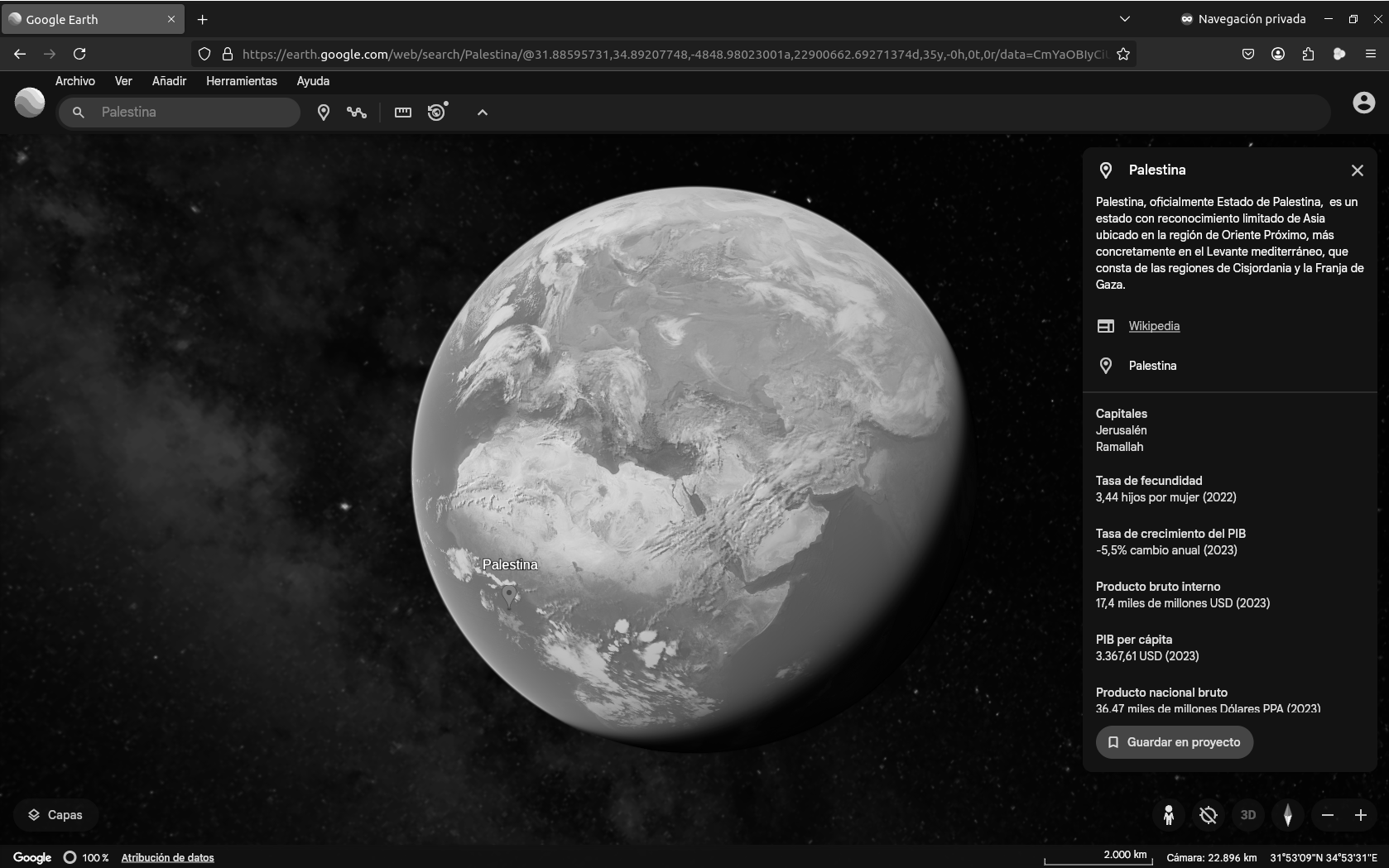Click Tasa de crecimiento del PIB entry
The image size is (1389, 868).
(1170, 542)
